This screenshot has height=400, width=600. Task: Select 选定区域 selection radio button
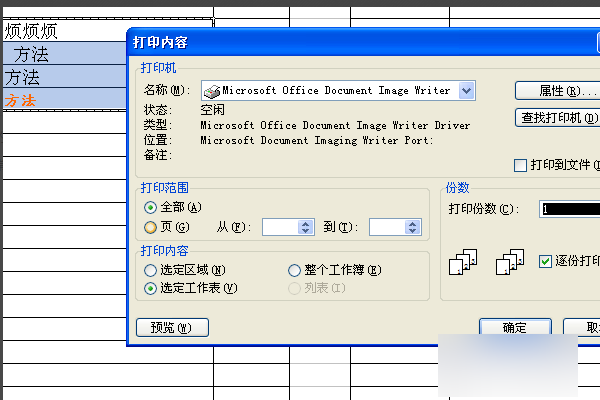(150, 270)
